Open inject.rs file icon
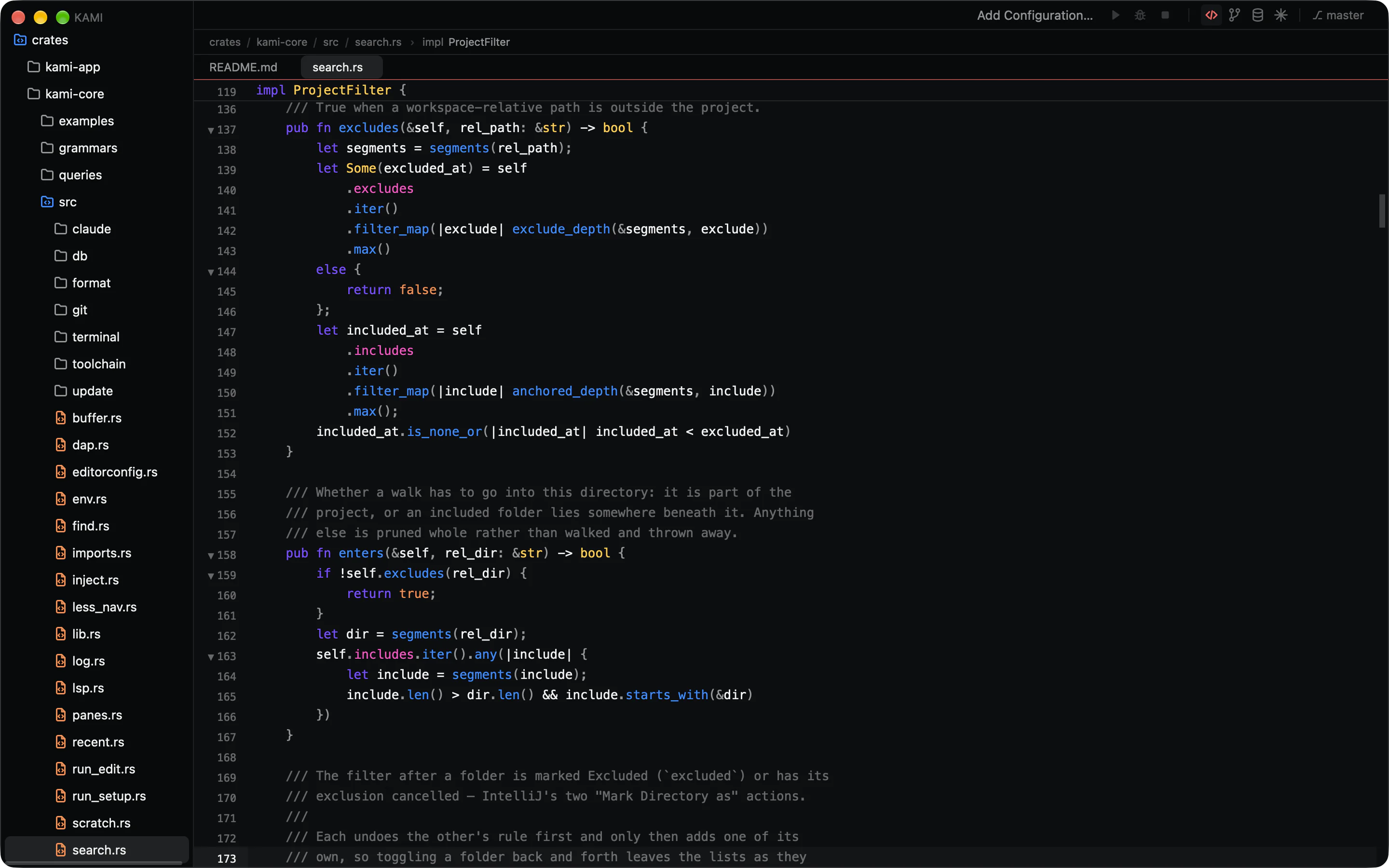Viewport: 1389px width, 868px height. (x=60, y=580)
